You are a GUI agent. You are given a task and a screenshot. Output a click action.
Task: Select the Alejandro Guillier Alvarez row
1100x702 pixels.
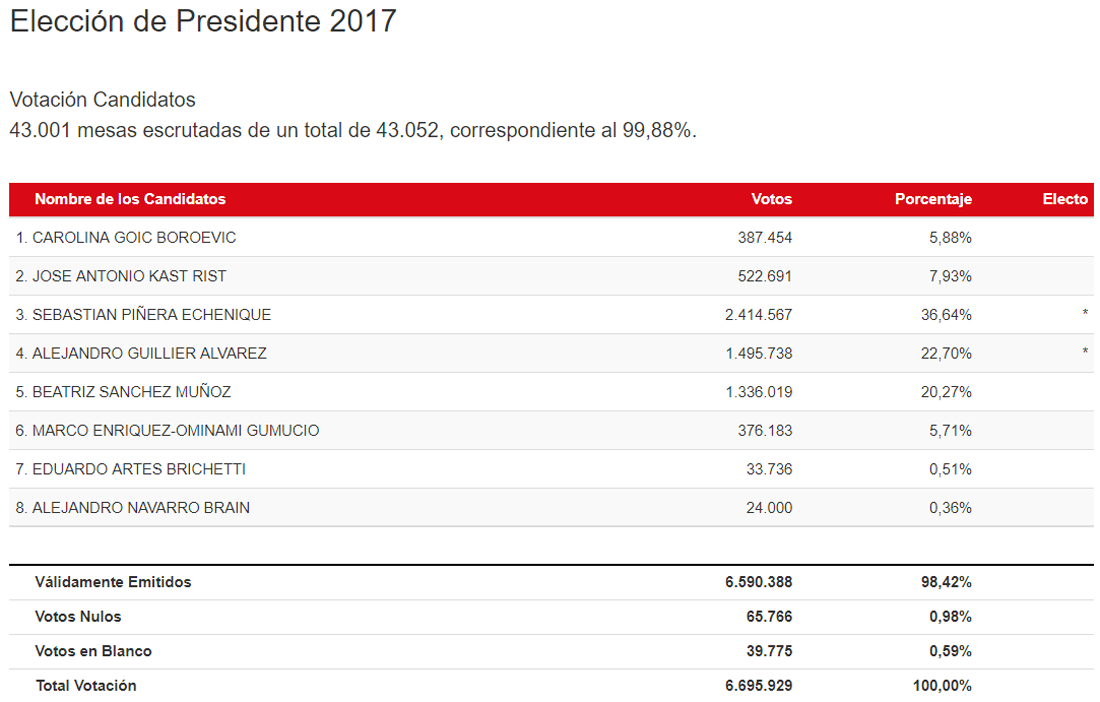click(x=551, y=353)
